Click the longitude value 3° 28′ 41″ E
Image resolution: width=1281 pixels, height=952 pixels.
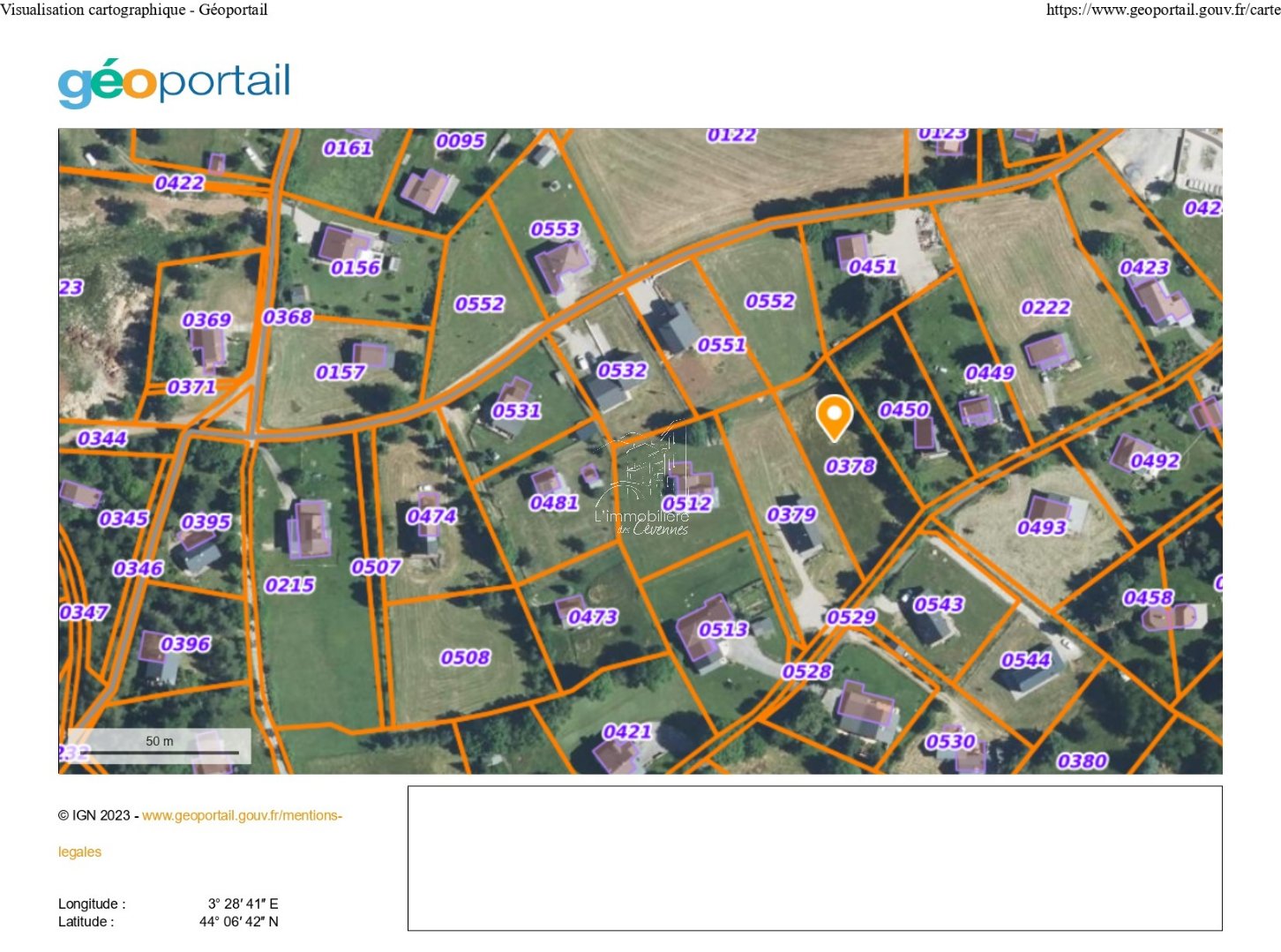pyautogui.click(x=243, y=903)
